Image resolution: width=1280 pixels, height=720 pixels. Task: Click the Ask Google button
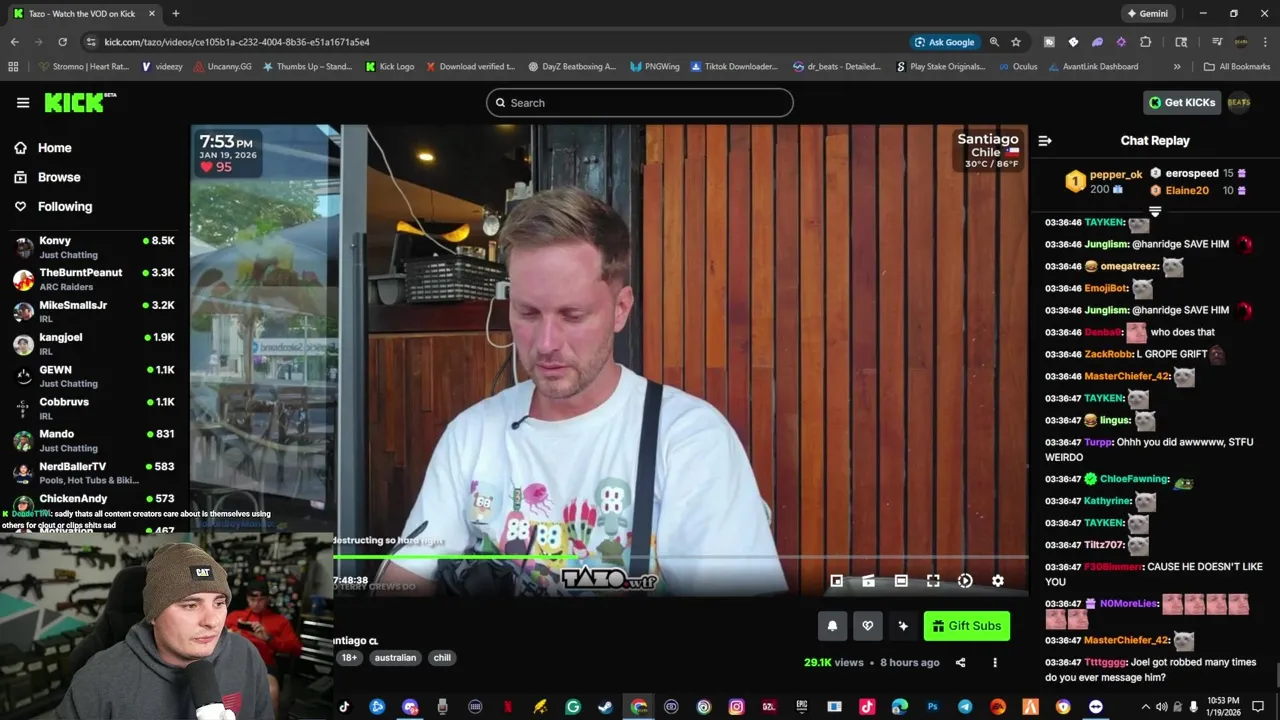tap(944, 42)
